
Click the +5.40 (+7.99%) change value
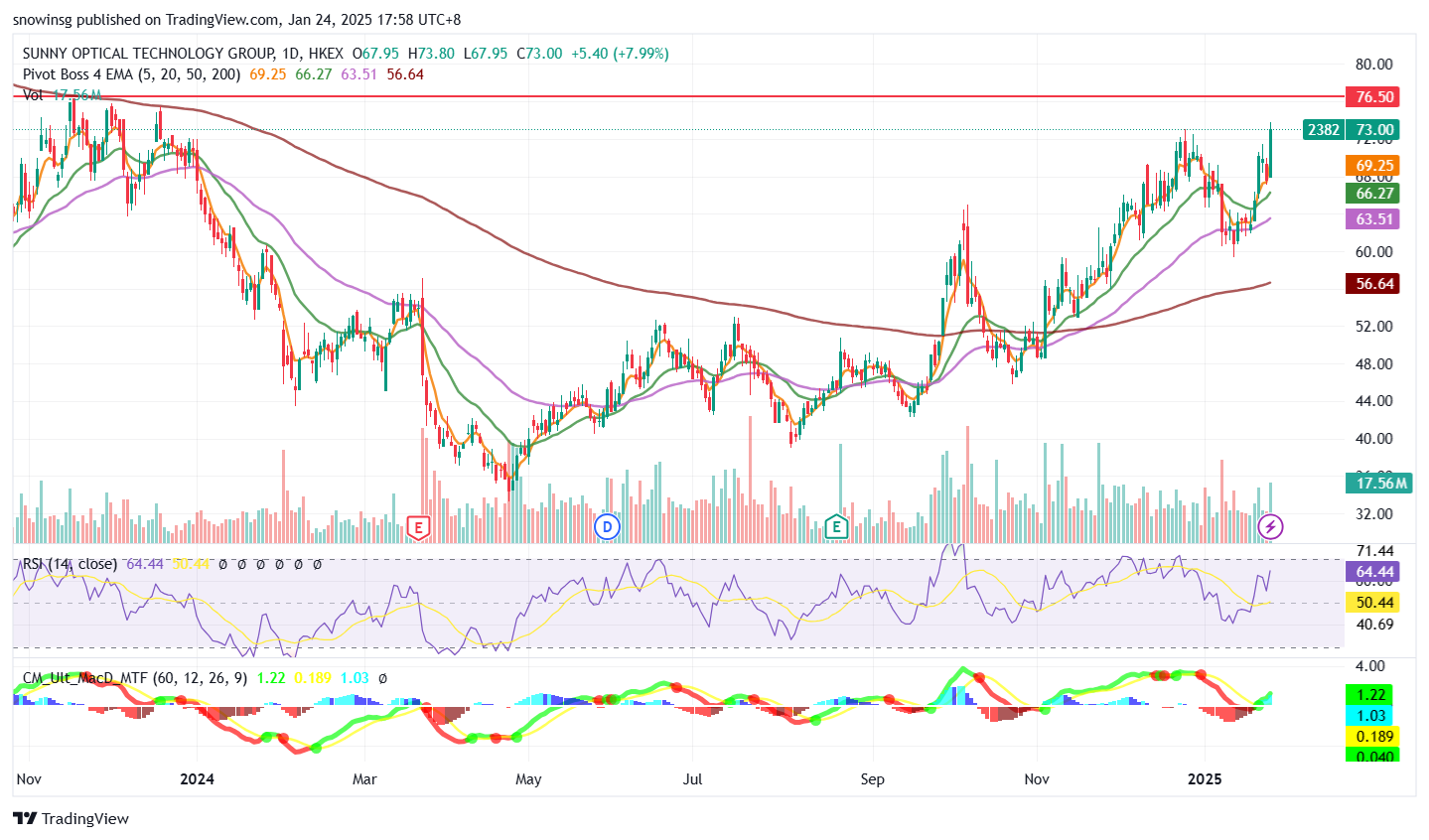click(x=620, y=54)
